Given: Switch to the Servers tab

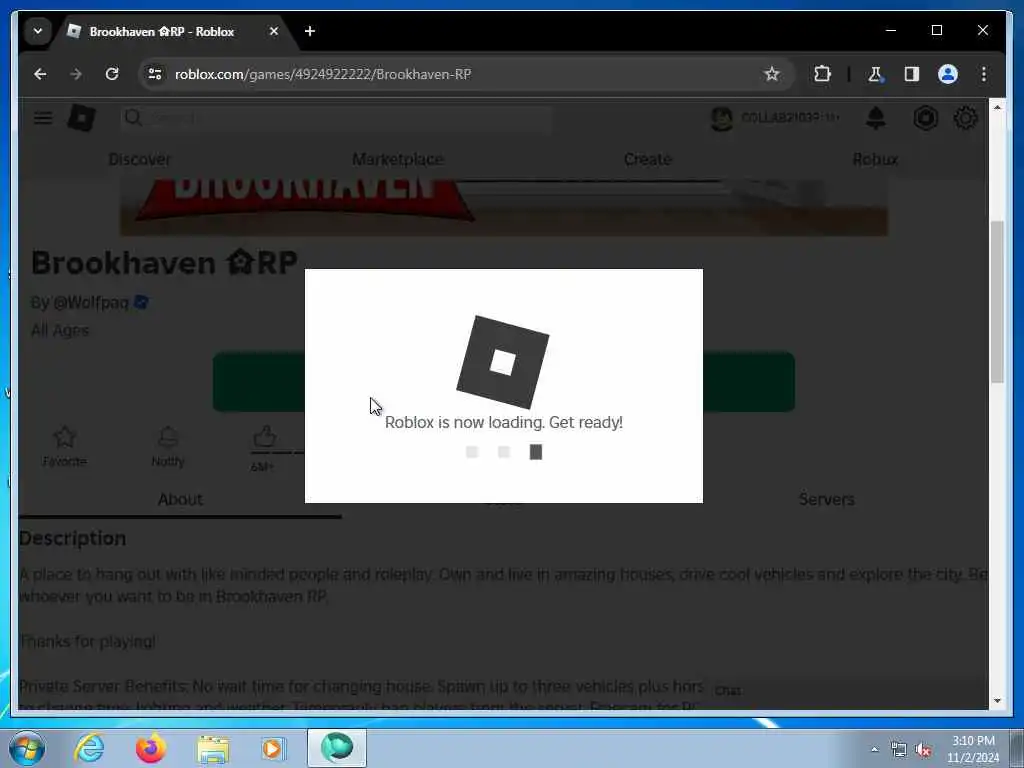Looking at the screenshot, I should pos(827,499).
